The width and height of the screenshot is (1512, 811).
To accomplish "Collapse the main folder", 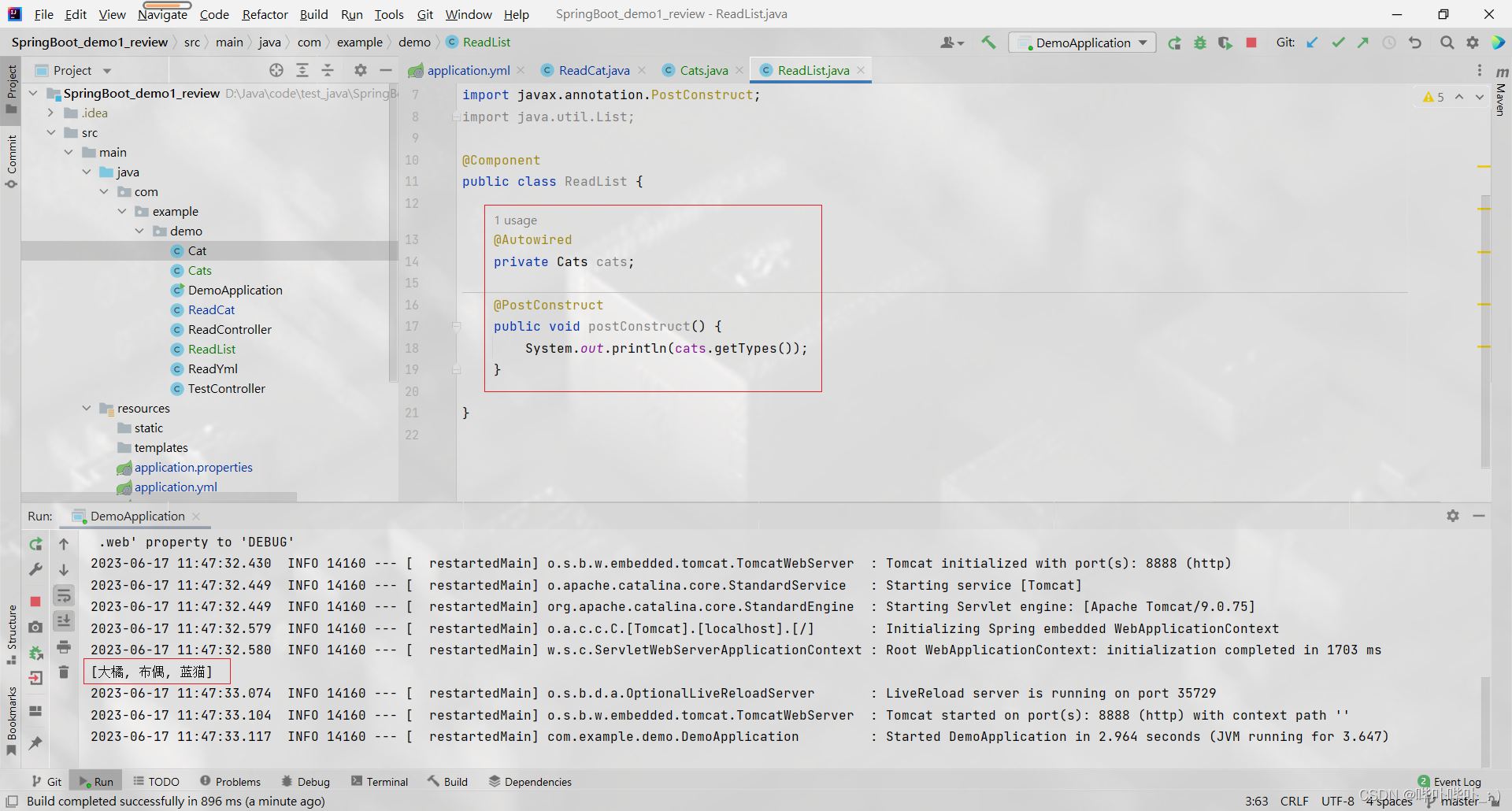I will click(x=69, y=152).
